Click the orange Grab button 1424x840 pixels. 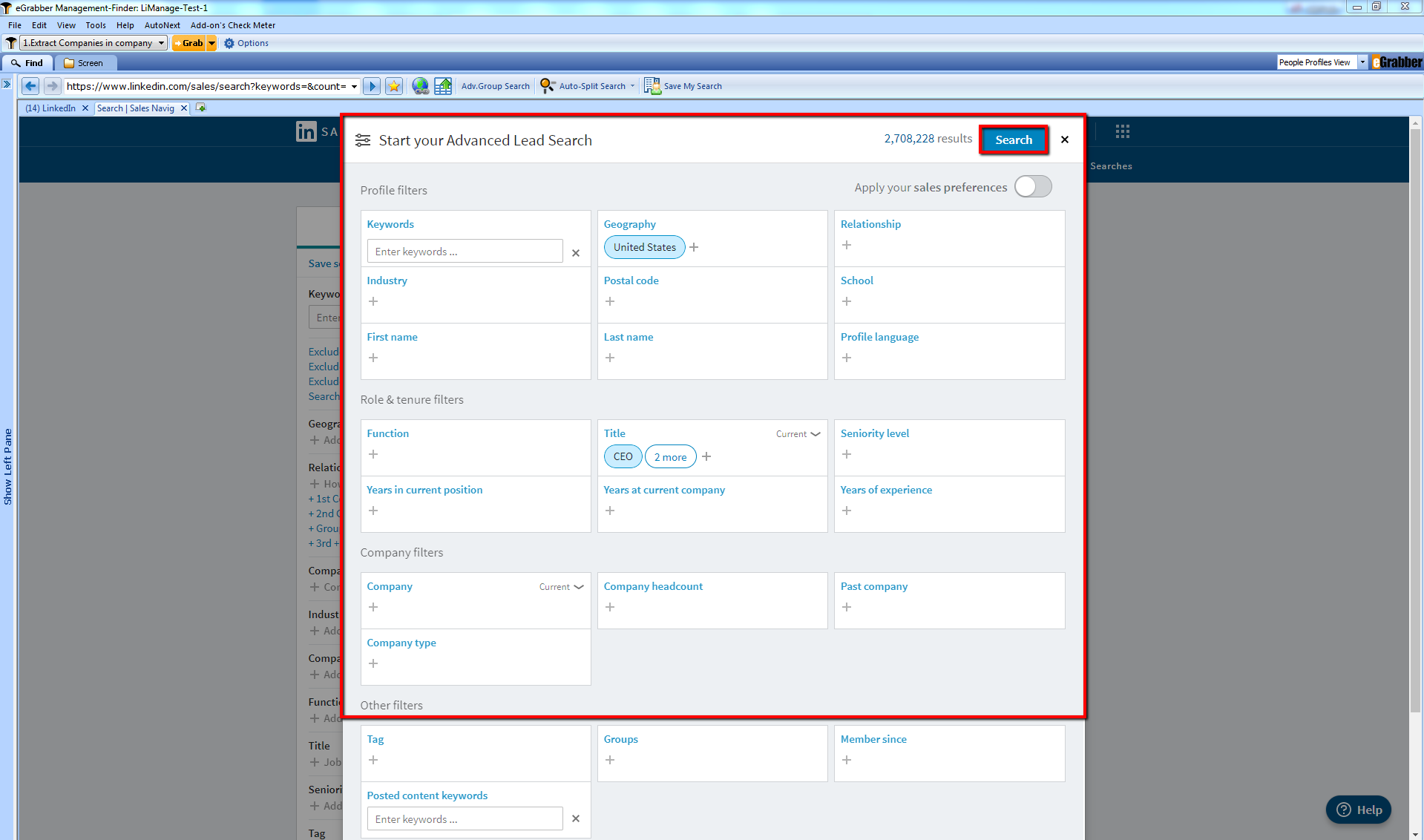pyautogui.click(x=189, y=43)
